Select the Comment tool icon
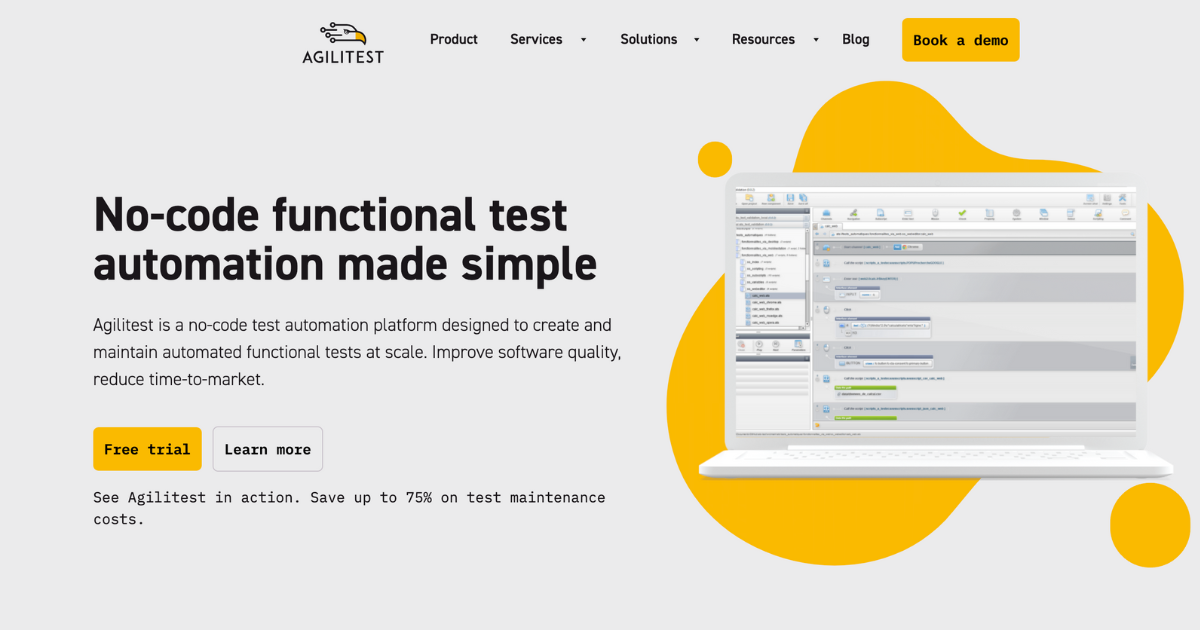Image resolution: width=1200 pixels, height=630 pixels. pos(1125,212)
